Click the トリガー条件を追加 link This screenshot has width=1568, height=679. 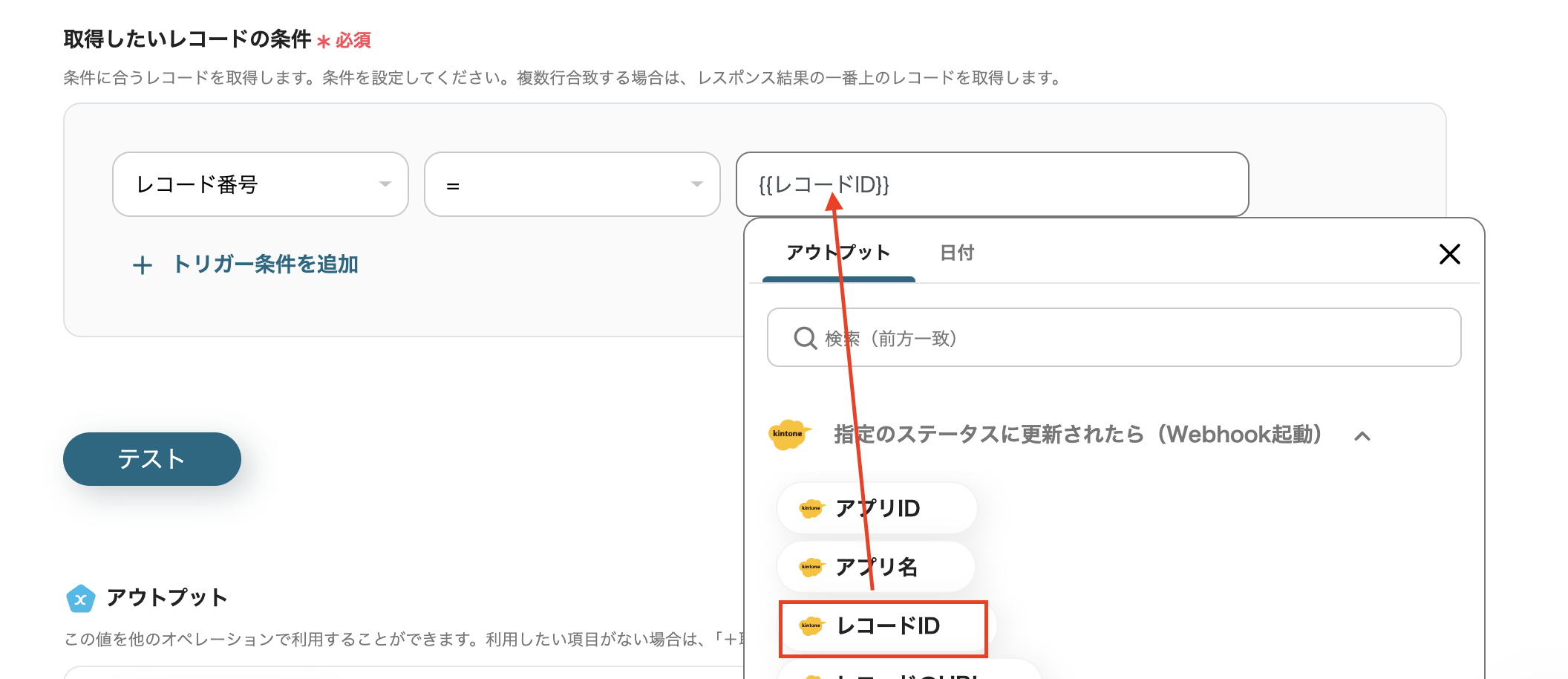coord(265,264)
